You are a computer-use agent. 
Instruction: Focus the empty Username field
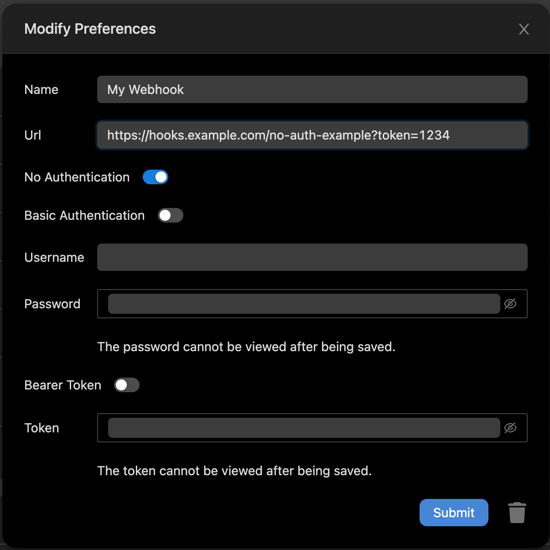[312, 257]
